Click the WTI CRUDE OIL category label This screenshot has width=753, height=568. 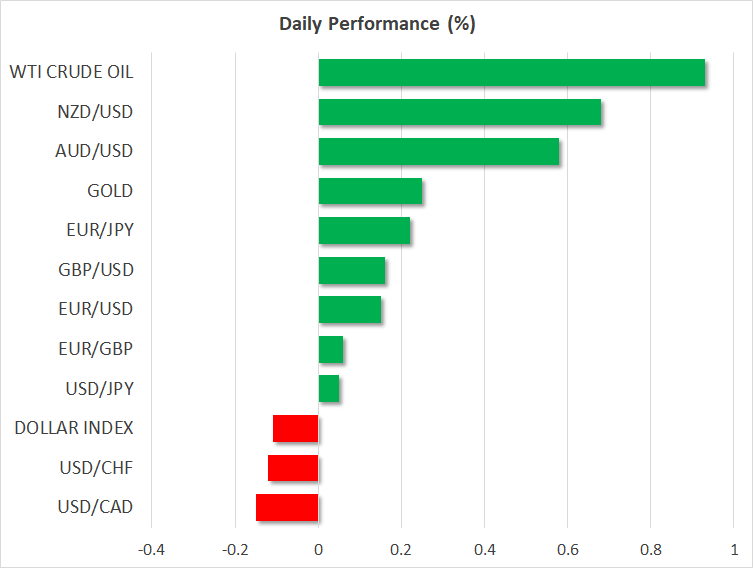click(x=71, y=72)
